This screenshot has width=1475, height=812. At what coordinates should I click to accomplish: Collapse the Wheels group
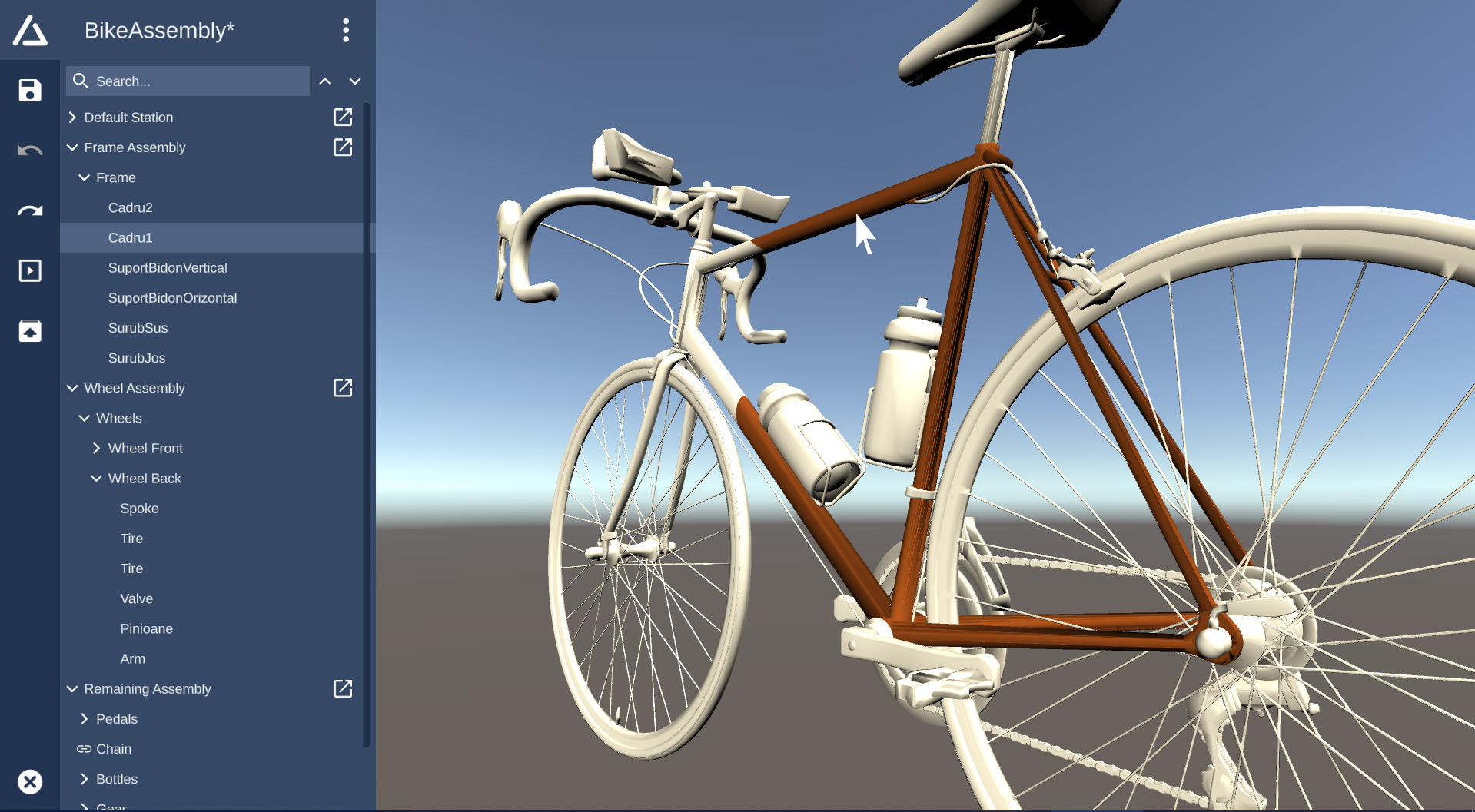click(85, 418)
